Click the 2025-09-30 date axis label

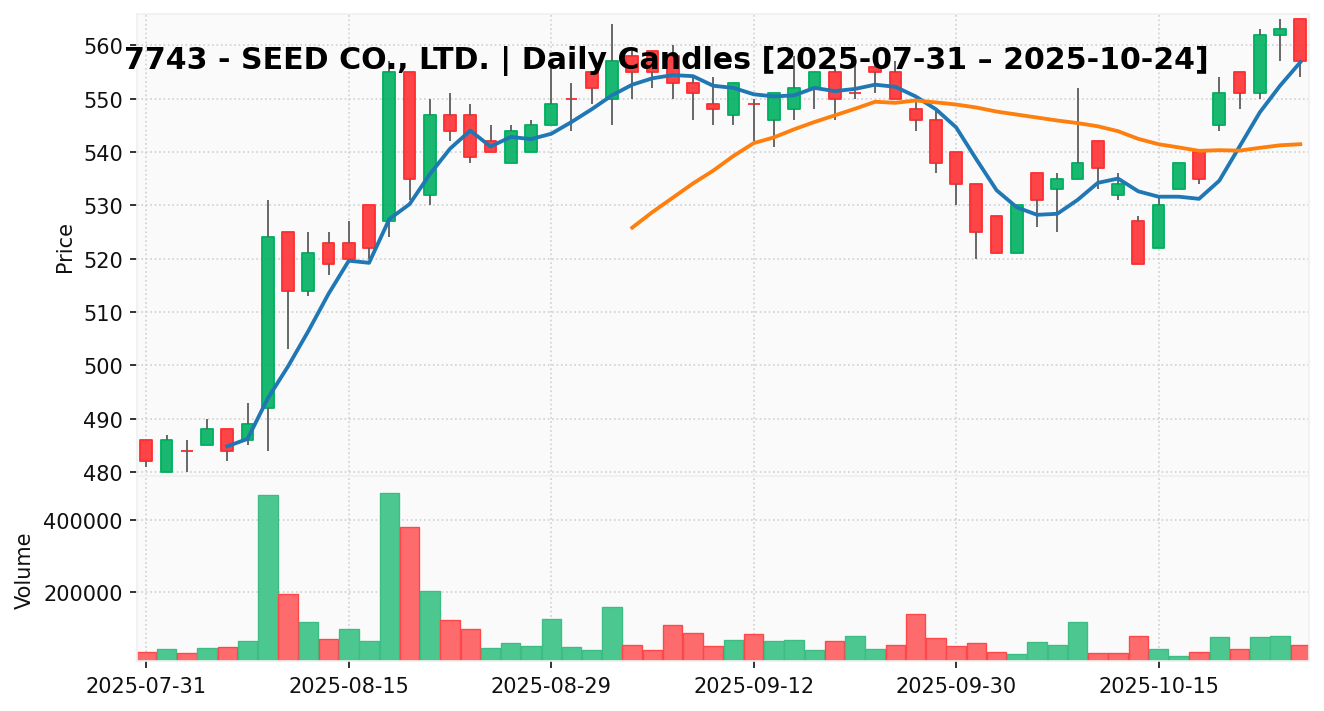click(956, 687)
